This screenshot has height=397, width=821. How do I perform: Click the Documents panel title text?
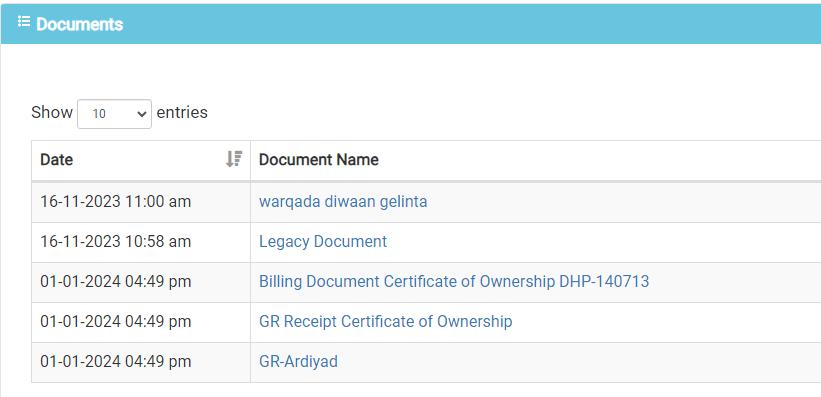pyautogui.click(x=80, y=24)
